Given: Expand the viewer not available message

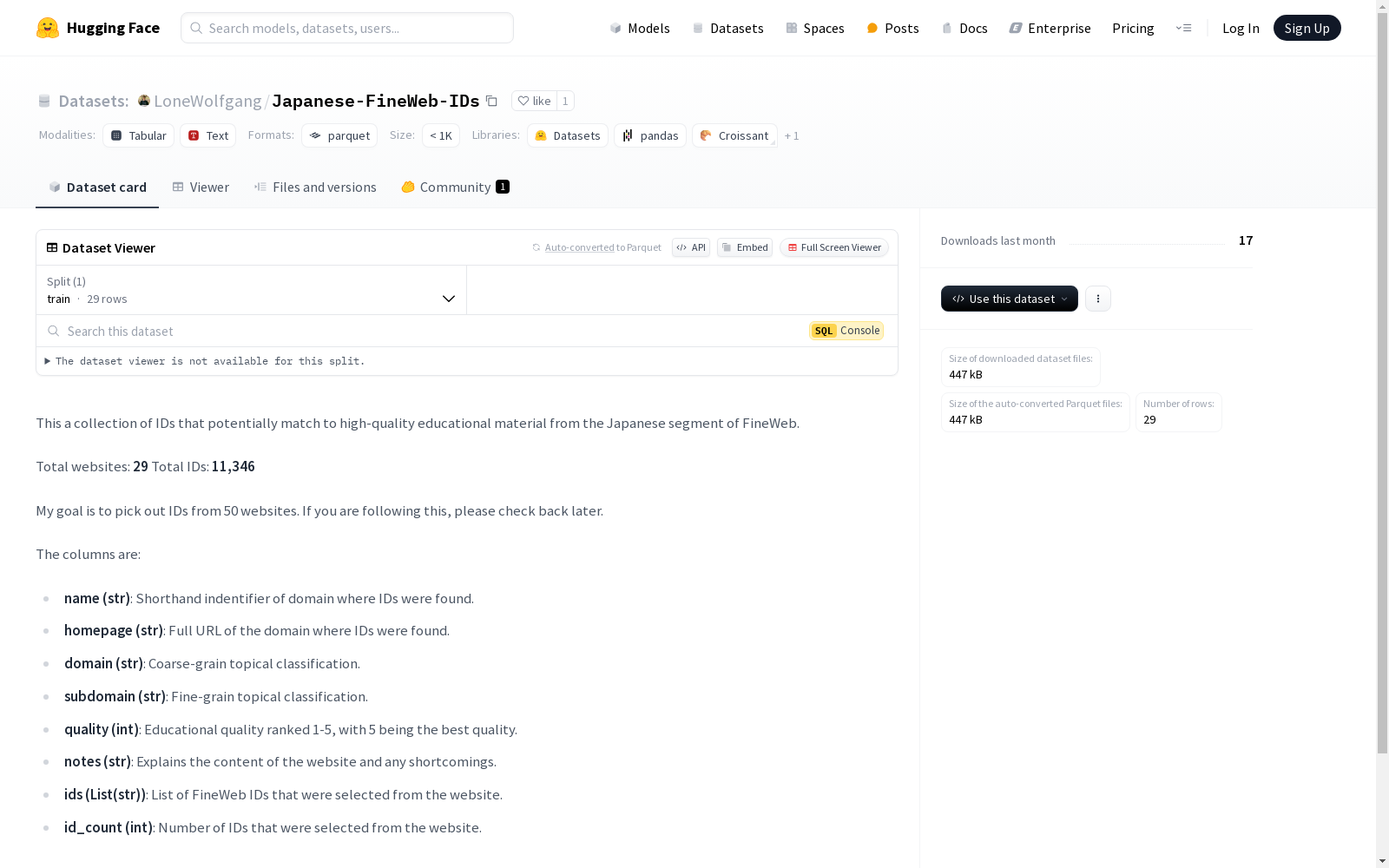Looking at the screenshot, I should [x=205, y=361].
